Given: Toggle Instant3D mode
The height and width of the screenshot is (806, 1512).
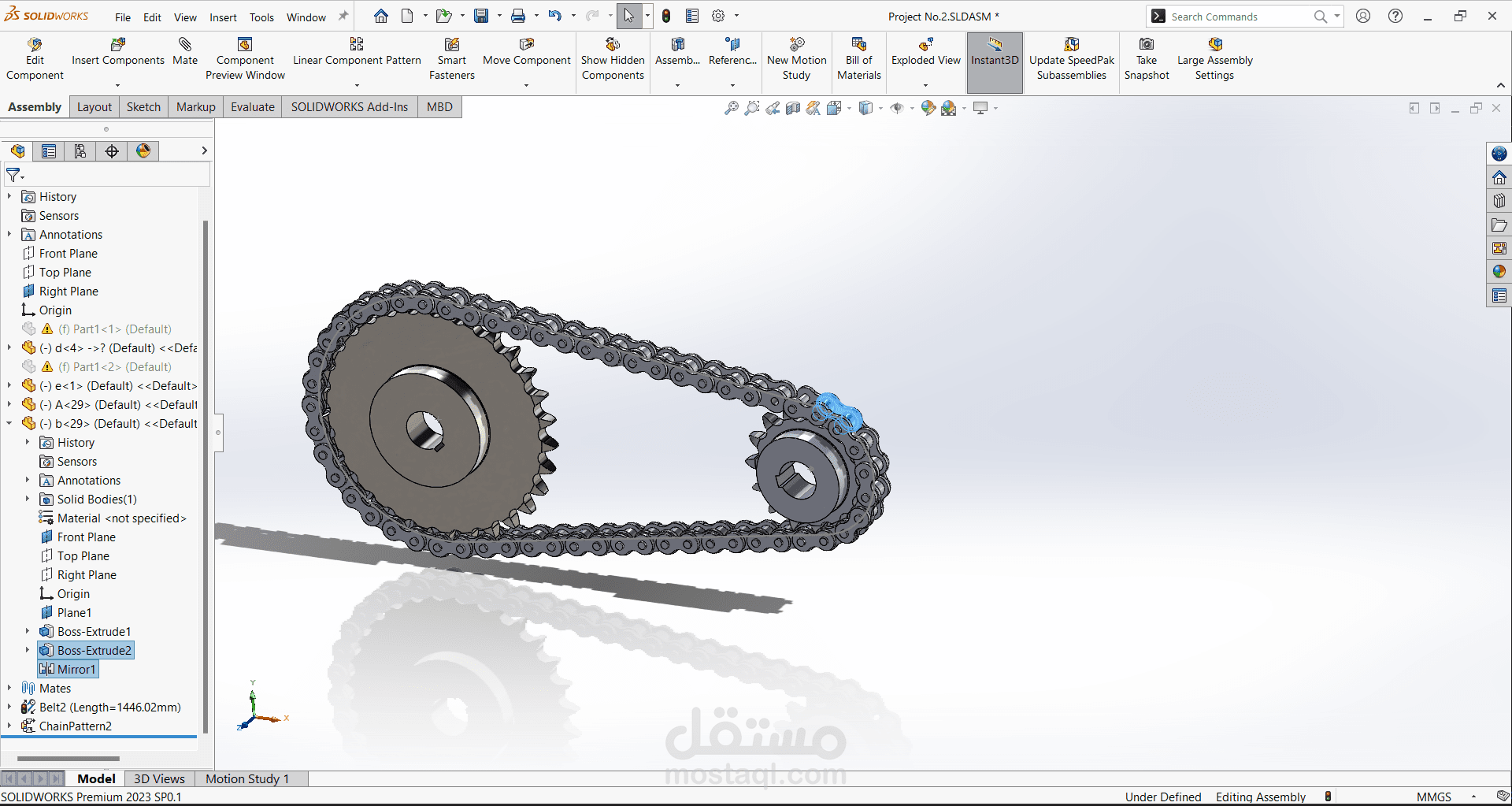Looking at the screenshot, I should point(995,62).
